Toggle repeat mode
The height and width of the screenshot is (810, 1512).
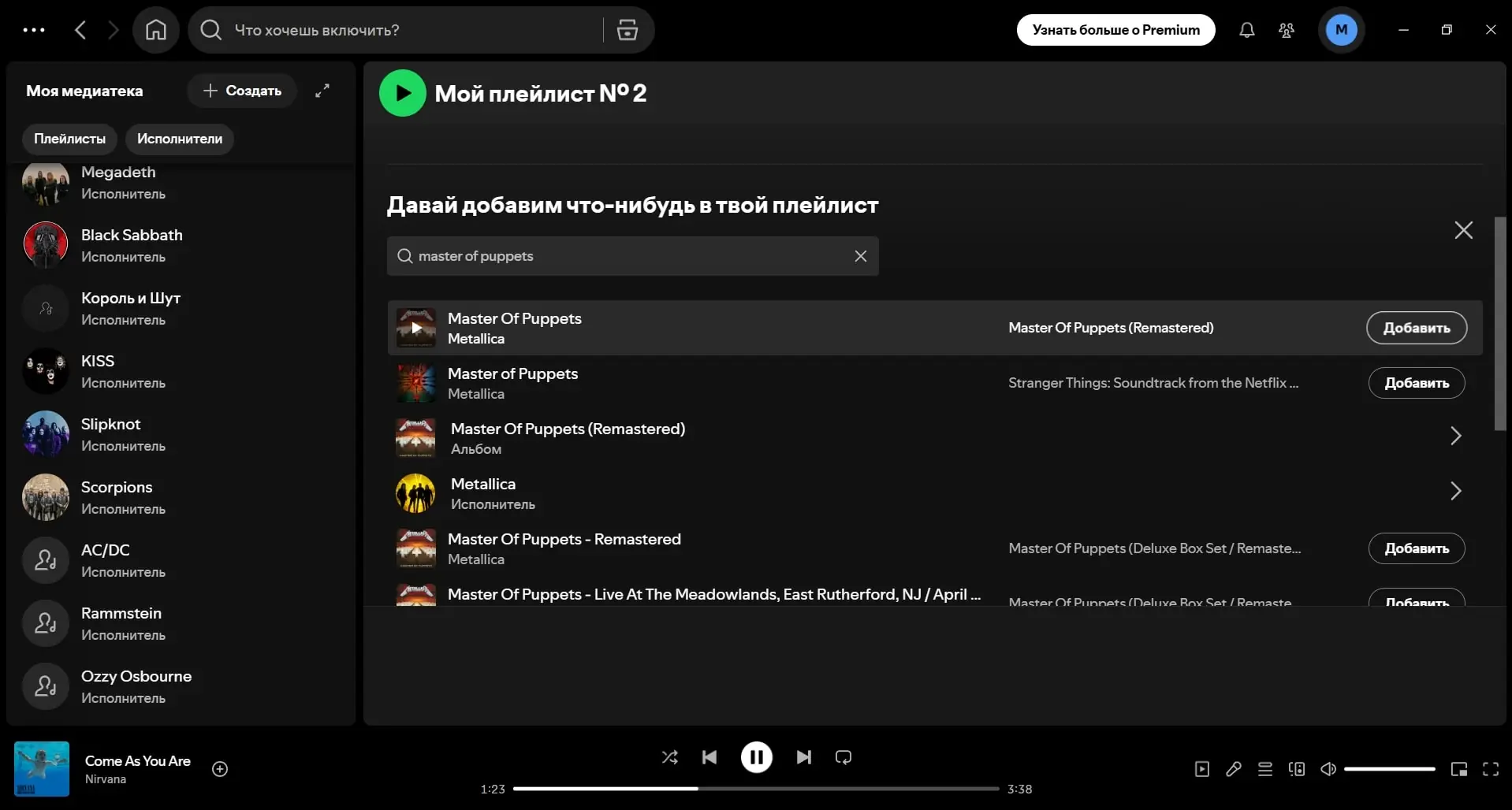pos(844,757)
